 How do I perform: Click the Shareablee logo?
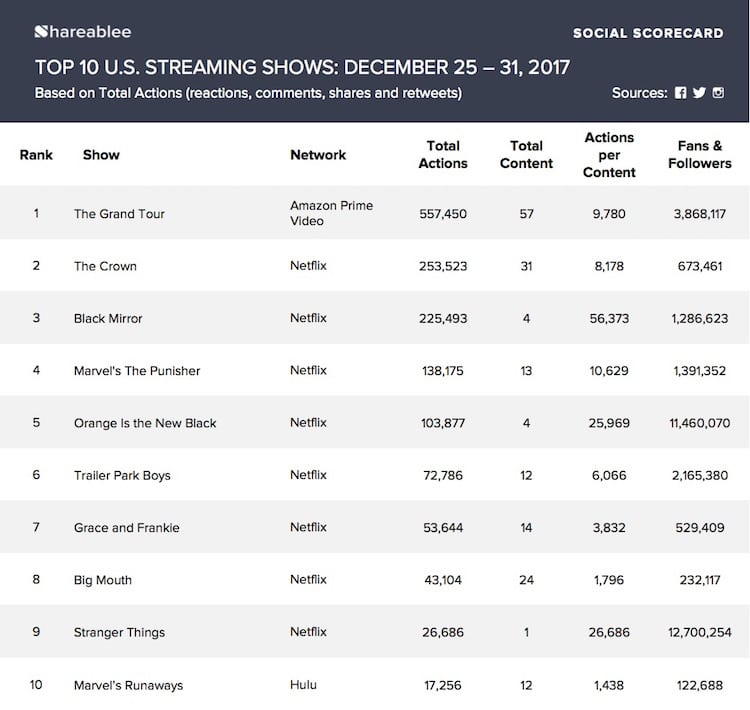(83, 32)
